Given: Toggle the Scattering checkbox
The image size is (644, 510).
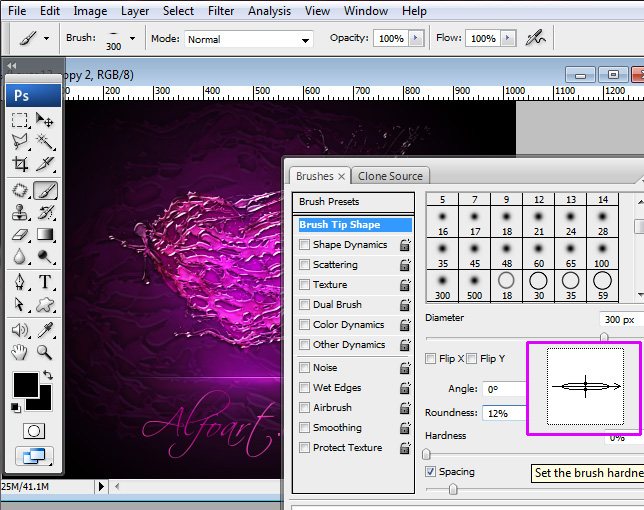Looking at the screenshot, I should [x=305, y=265].
